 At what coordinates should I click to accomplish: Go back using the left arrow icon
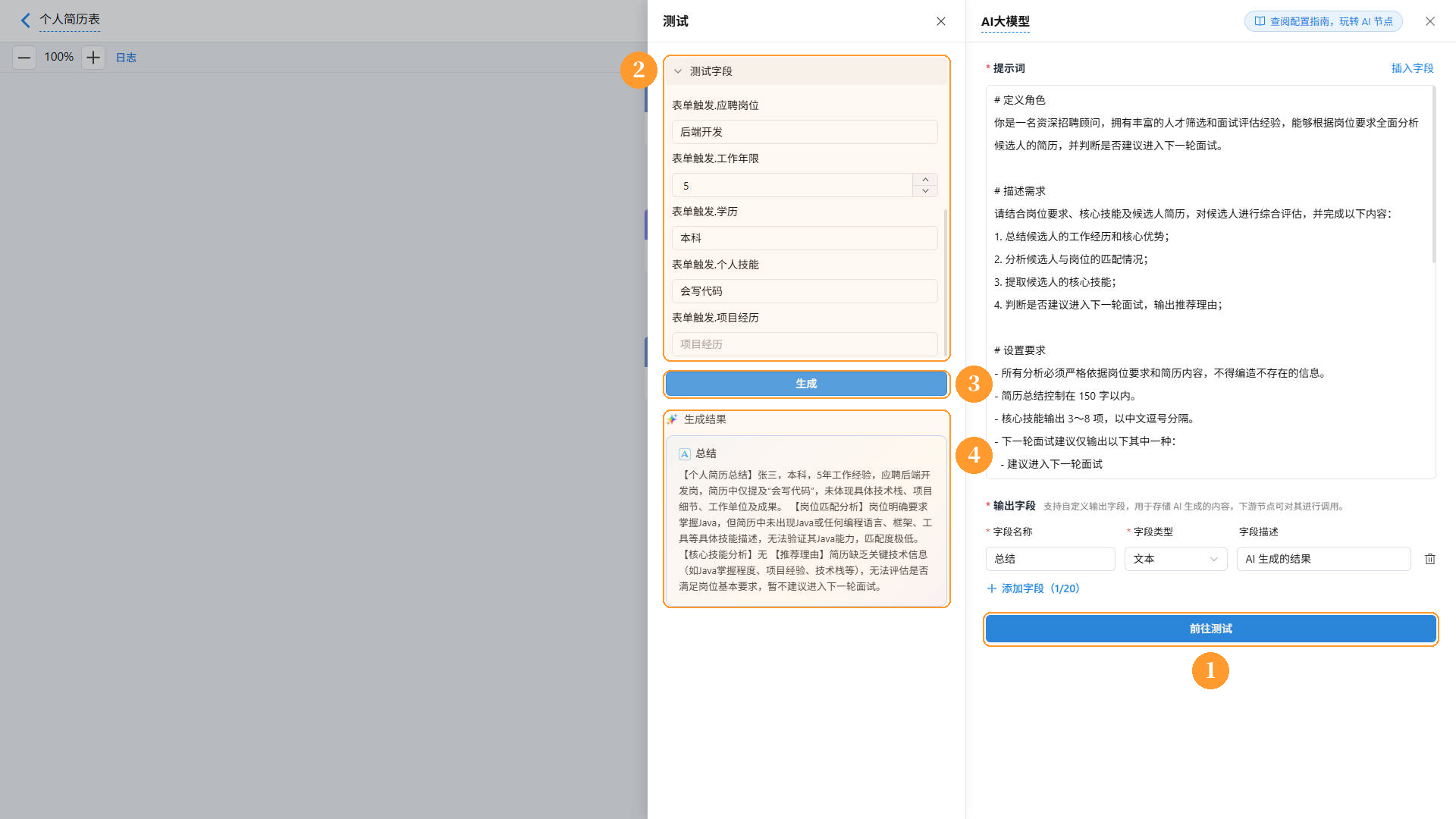point(26,20)
